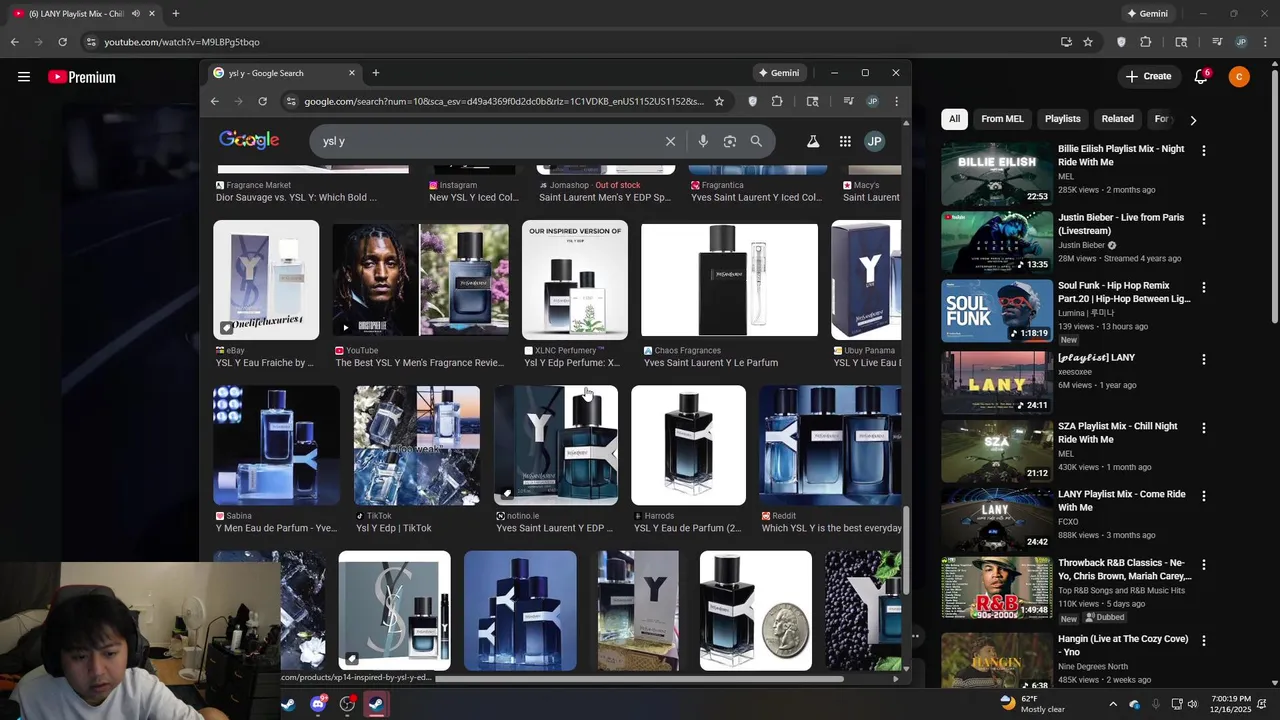The width and height of the screenshot is (1280, 720).
Task: Show more filter chips with the arrow
Action: pyautogui.click(x=1193, y=120)
